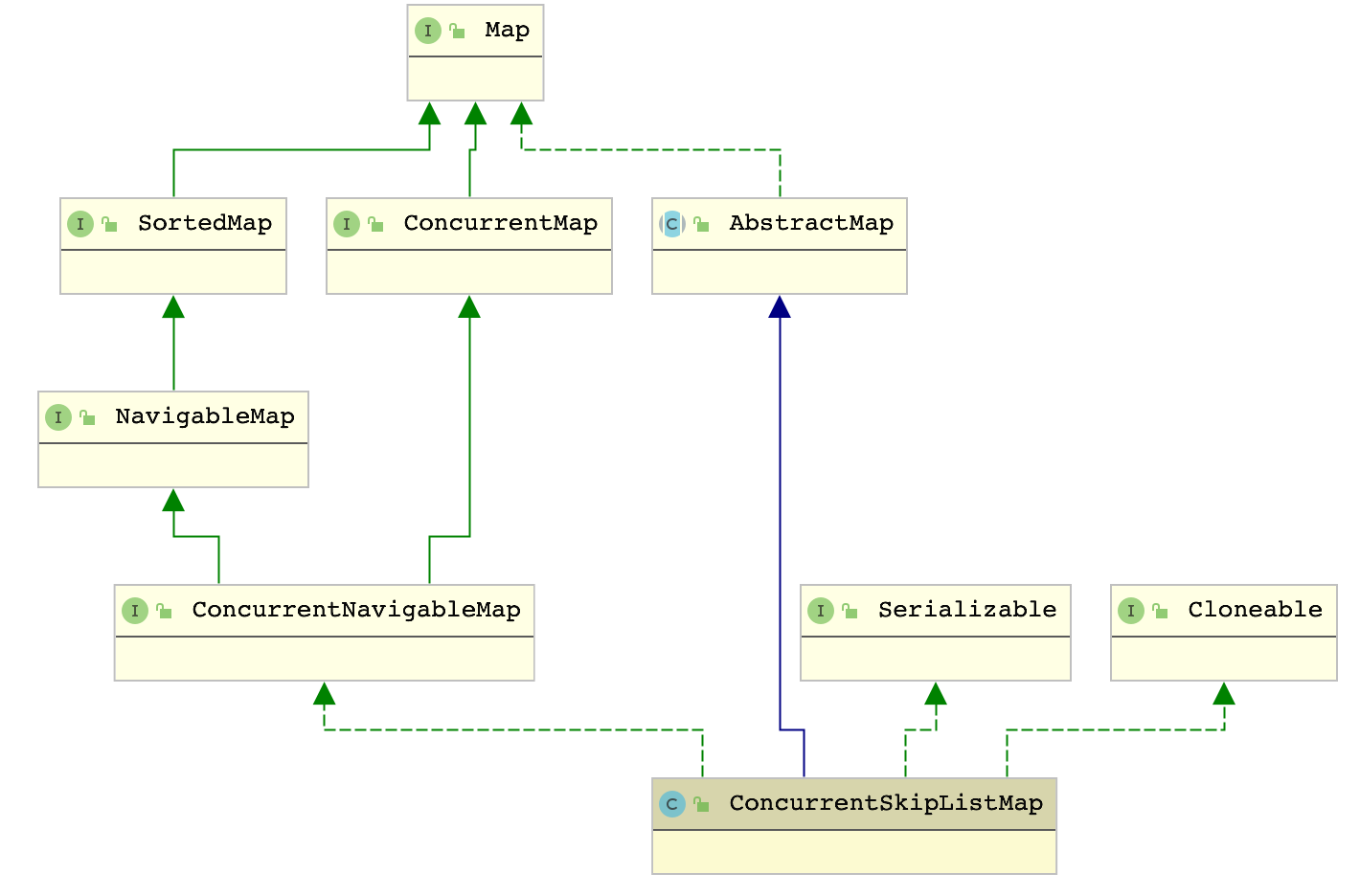The width and height of the screenshot is (1360, 896).
Task: Click the interface icon on Serializable node
Action: click(821, 611)
